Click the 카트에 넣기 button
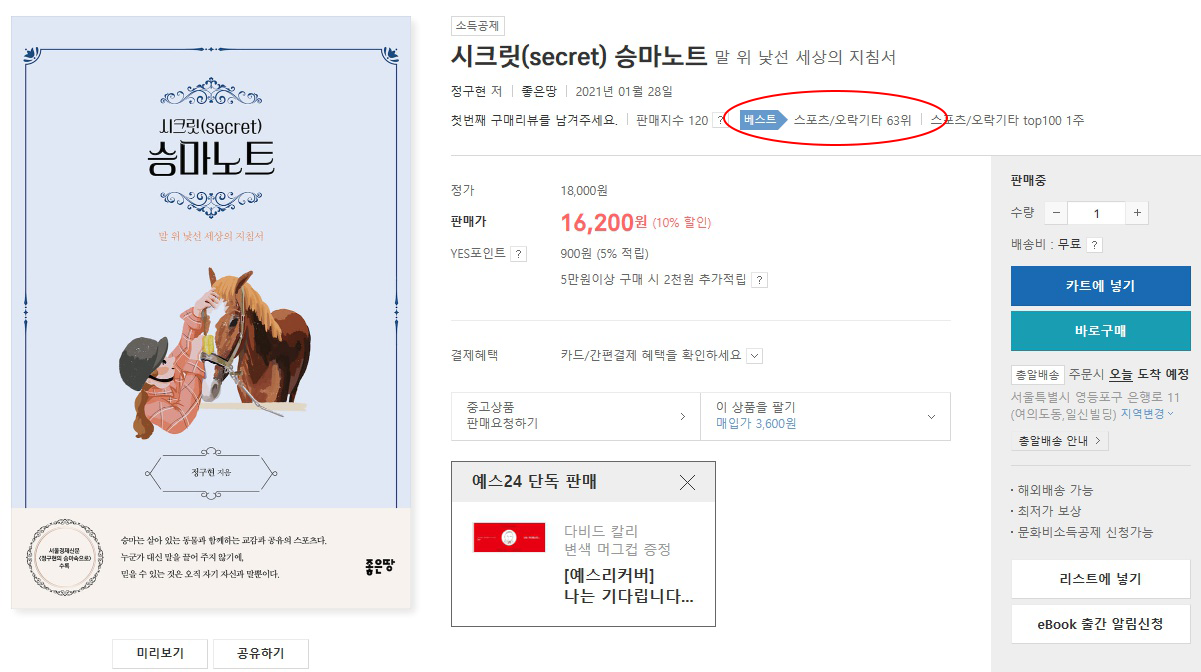The width and height of the screenshot is (1201, 672). pos(1101,286)
